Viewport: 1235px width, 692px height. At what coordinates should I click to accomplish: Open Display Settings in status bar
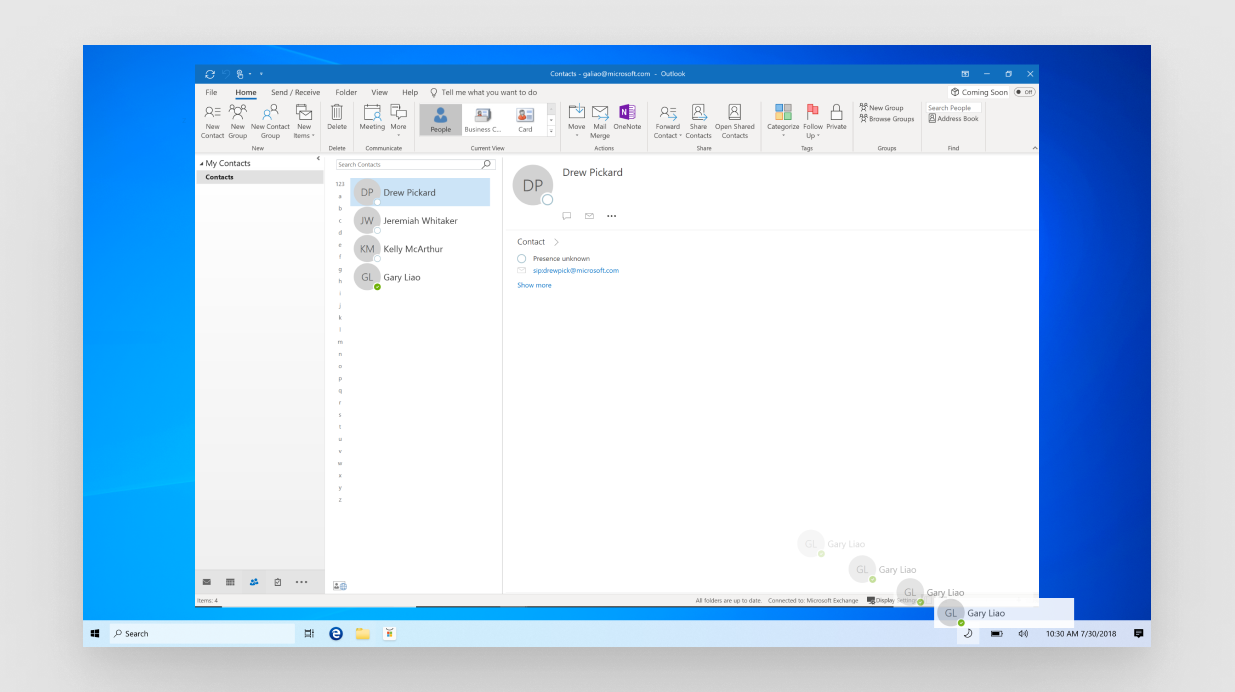tap(891, 600)
